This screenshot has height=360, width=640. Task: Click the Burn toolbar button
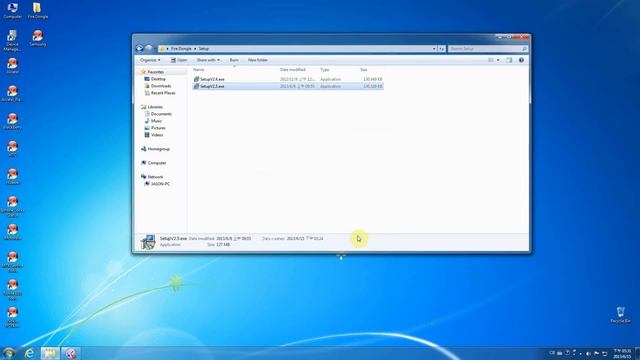coord(234,60)
